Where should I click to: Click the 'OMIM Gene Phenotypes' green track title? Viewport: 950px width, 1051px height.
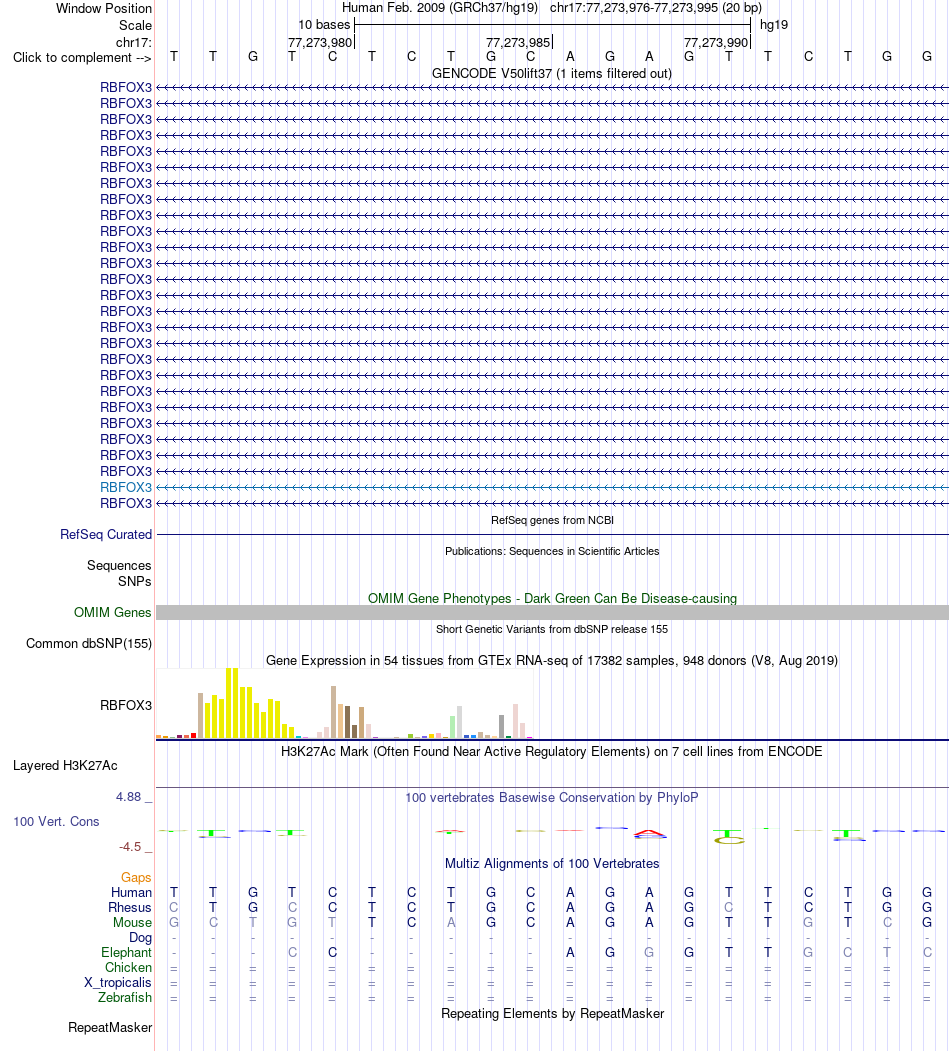point(552,598)
